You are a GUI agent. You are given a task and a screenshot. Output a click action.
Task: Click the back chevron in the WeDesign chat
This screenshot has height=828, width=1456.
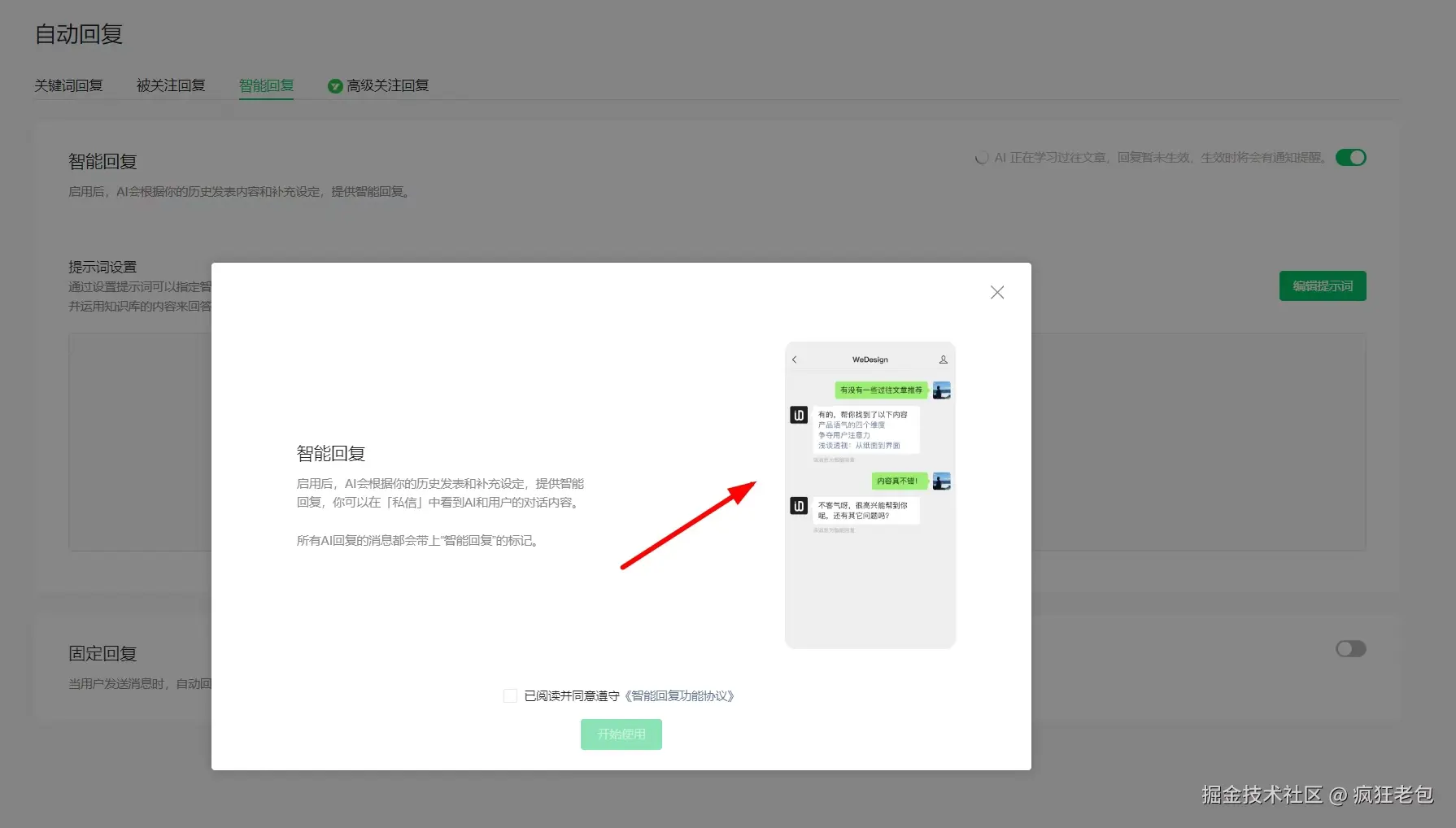tap(794, 359)
